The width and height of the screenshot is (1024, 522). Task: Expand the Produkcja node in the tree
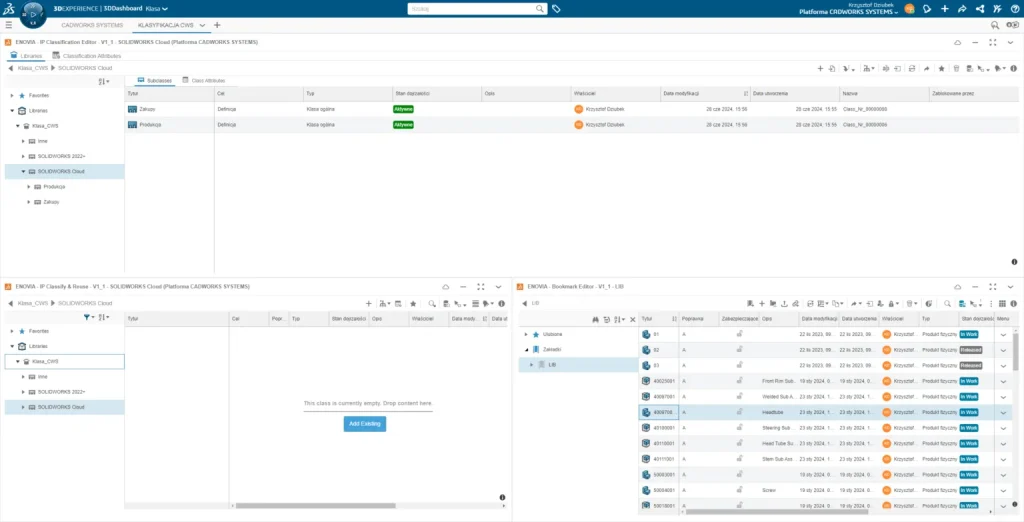[x=29, y=187]
